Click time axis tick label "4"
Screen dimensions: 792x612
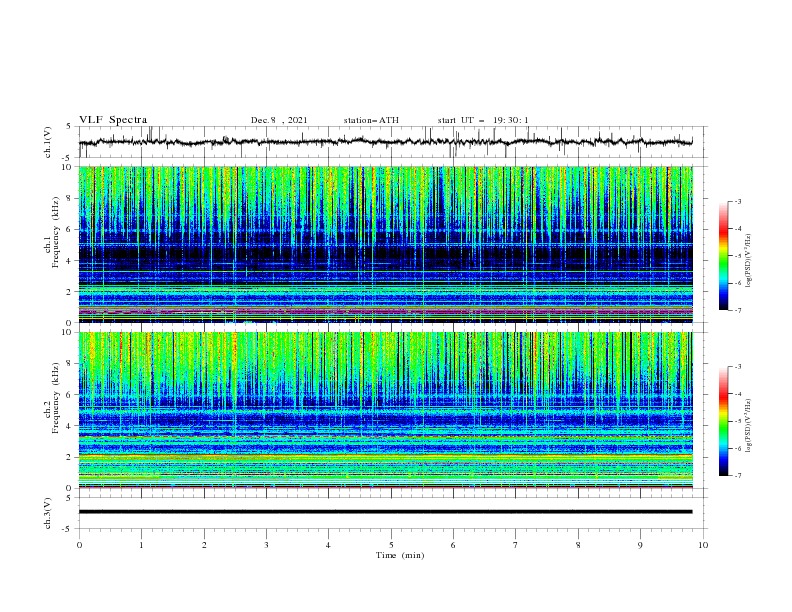(x=329, y=545)
